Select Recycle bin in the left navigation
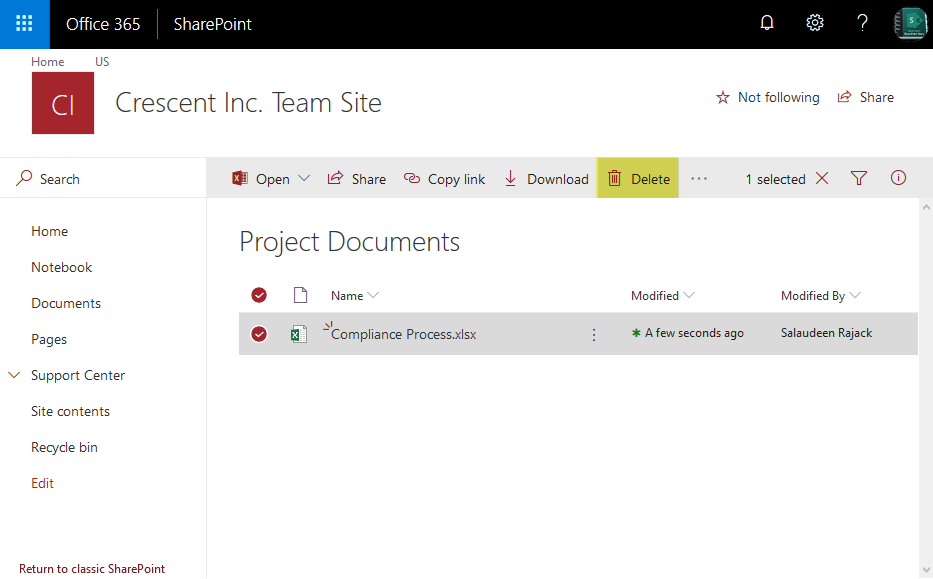 tap(64, 447)
